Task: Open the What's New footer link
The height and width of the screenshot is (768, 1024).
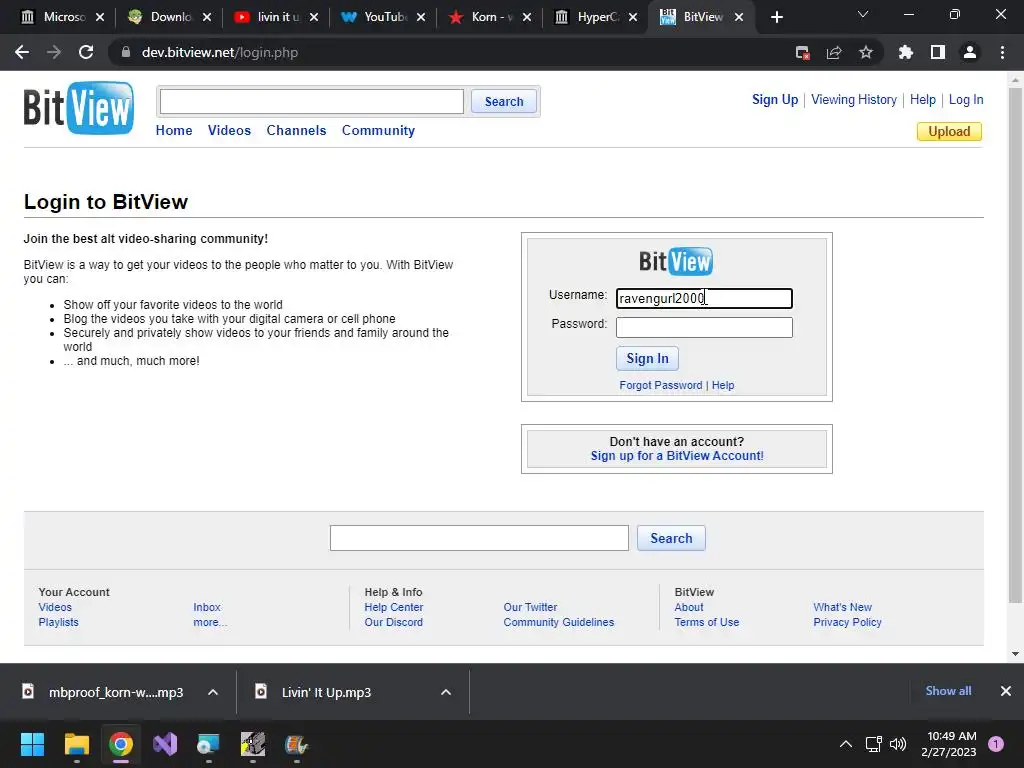Action: click(x=842, y=607)
